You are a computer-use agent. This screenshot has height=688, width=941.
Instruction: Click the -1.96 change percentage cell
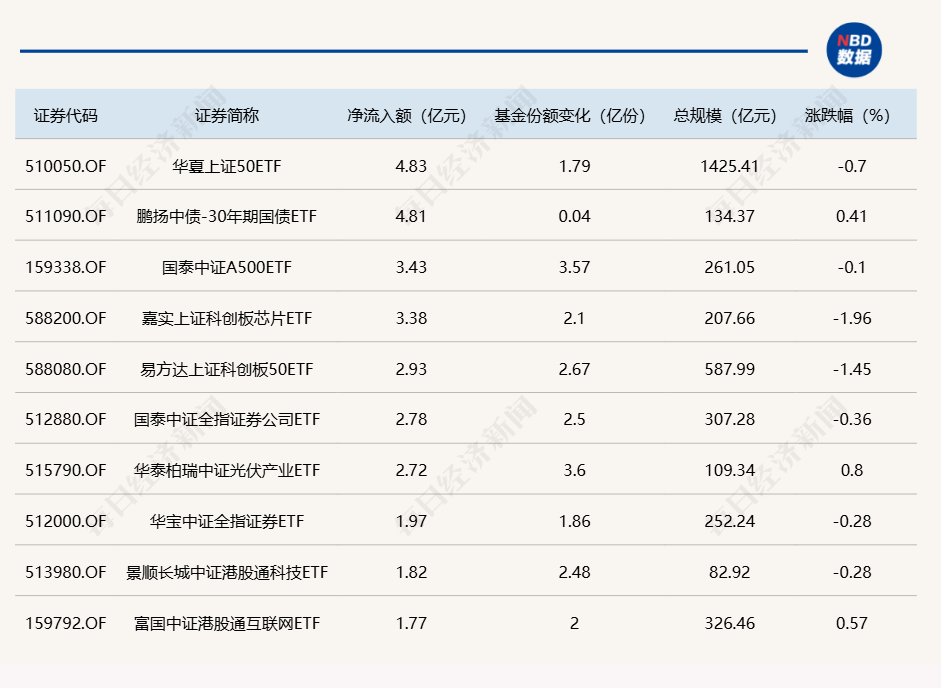[853, 319]
